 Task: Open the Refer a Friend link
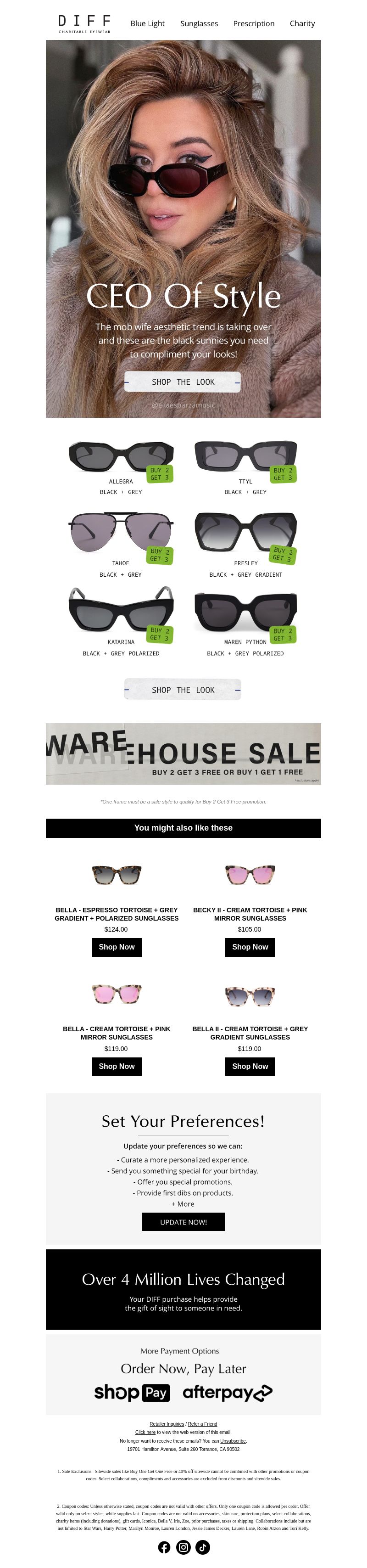click(x=203, y=1424)
